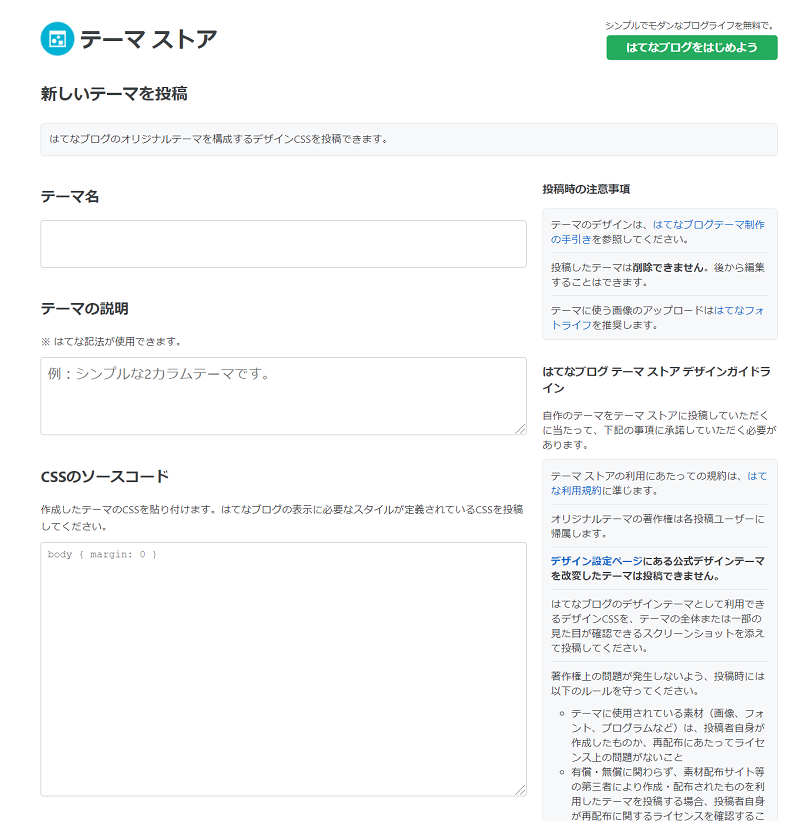Focus the テーマ名 input field
The width and height of the screenshot is (800, 821).
click(283, 244)
